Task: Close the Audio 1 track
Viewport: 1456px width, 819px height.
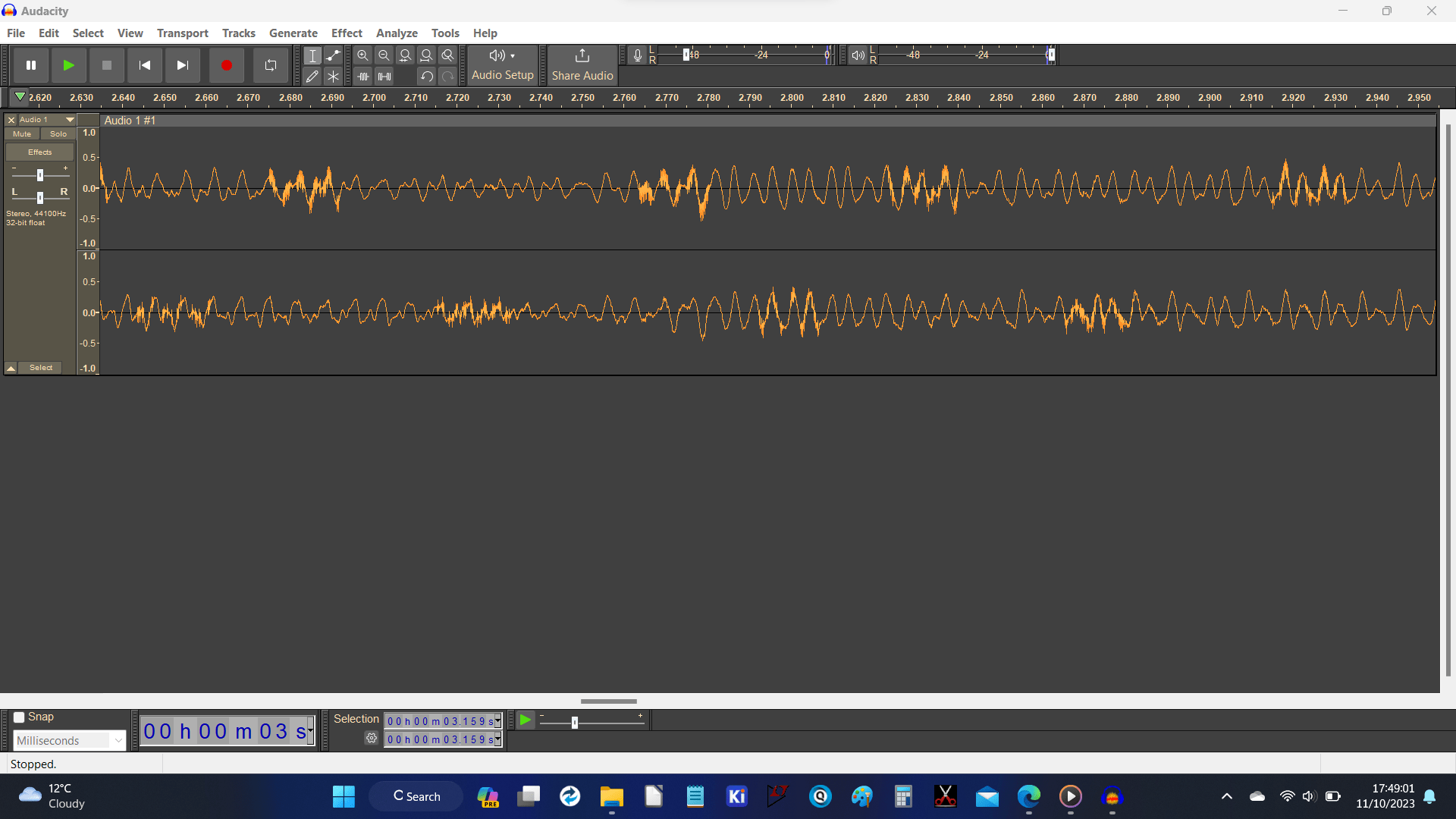Action: (x=11, y=120)
